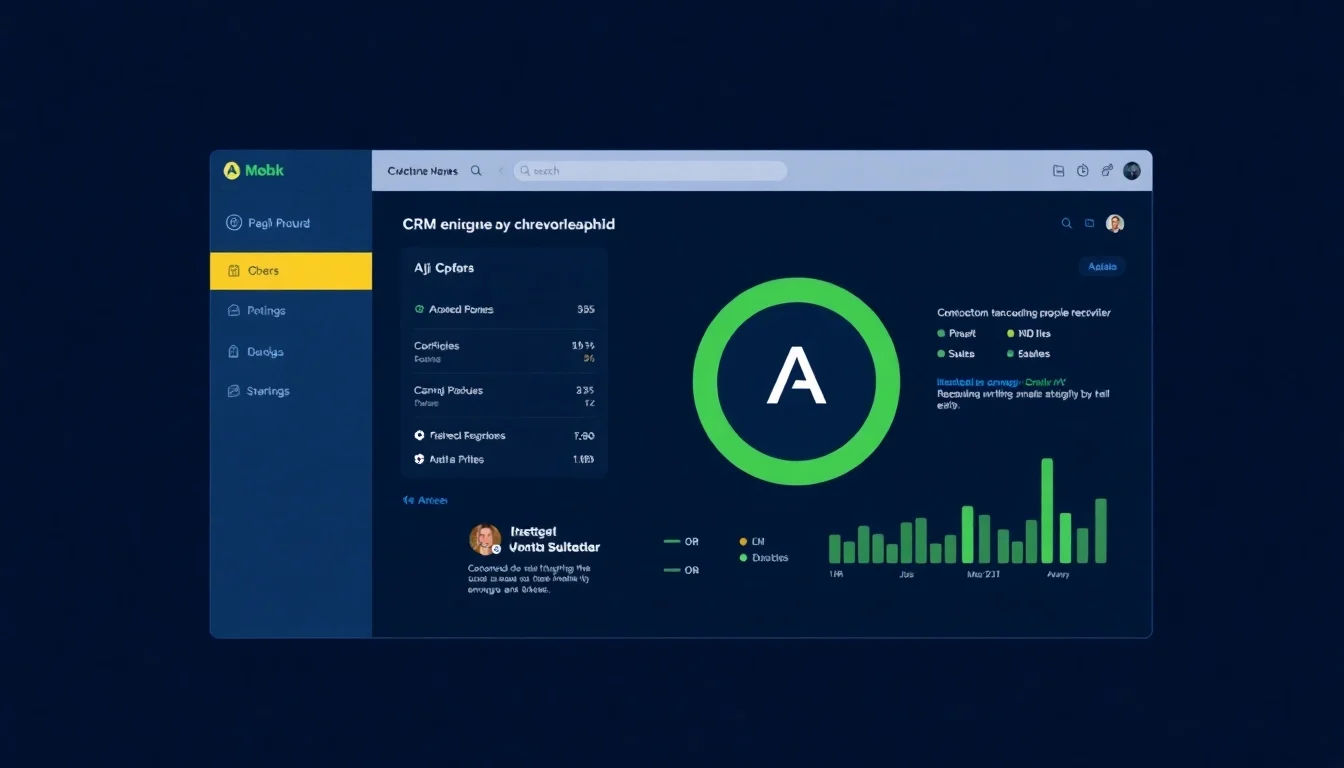Click the icon beside Daolgs
The image size is (1344, 768).
(x=234, y=352)
